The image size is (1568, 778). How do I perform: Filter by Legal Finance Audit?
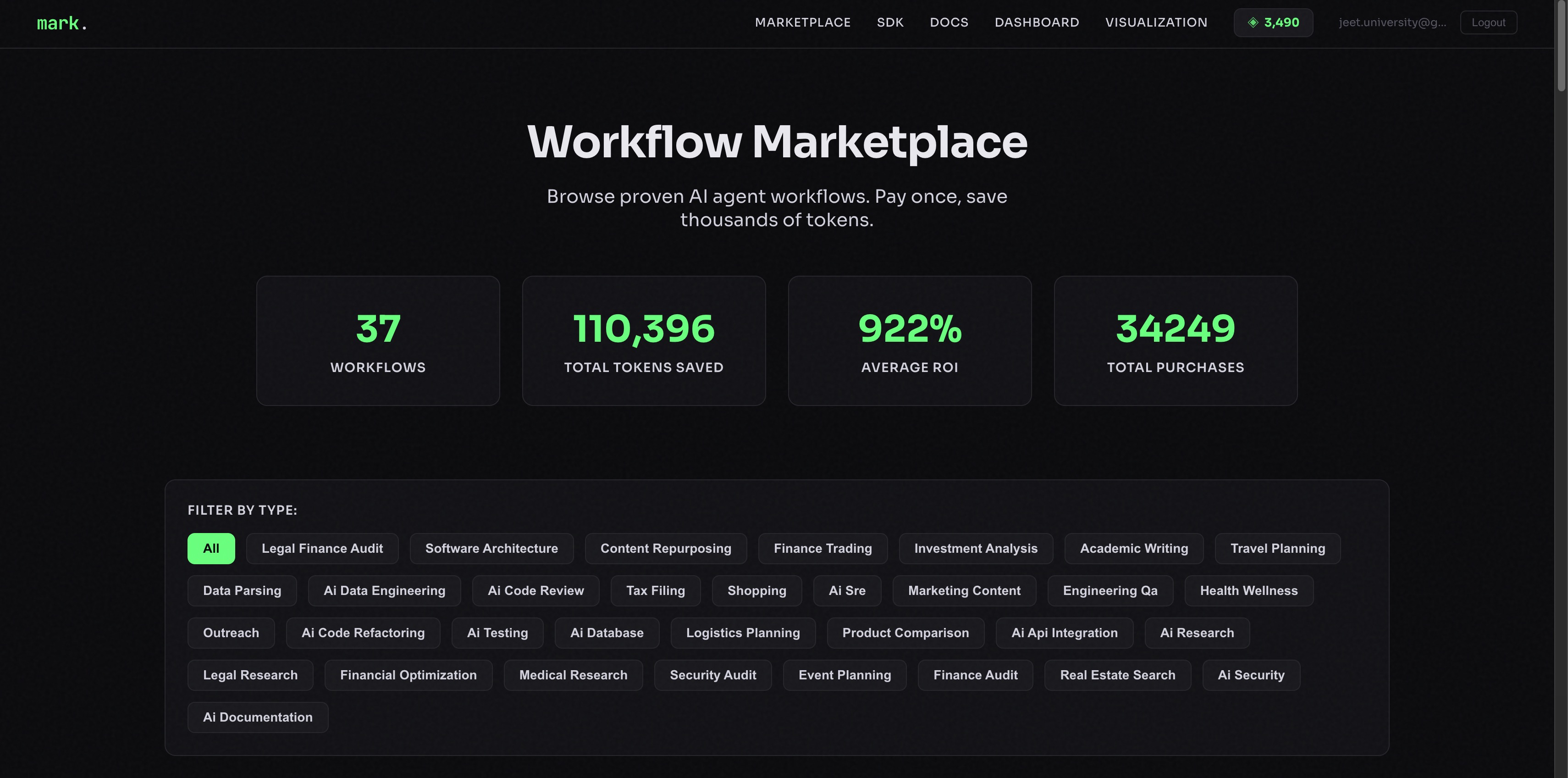pos(322,548)
